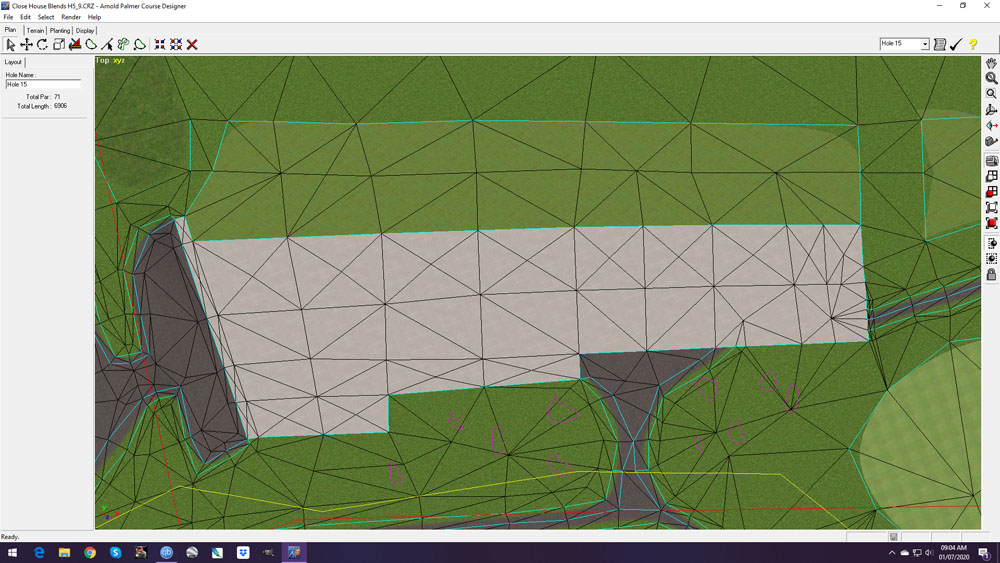Click the red X delete icon
The height and width of the screenshot is (563, 1000).
pyautogui.click(x=192, y=45)
